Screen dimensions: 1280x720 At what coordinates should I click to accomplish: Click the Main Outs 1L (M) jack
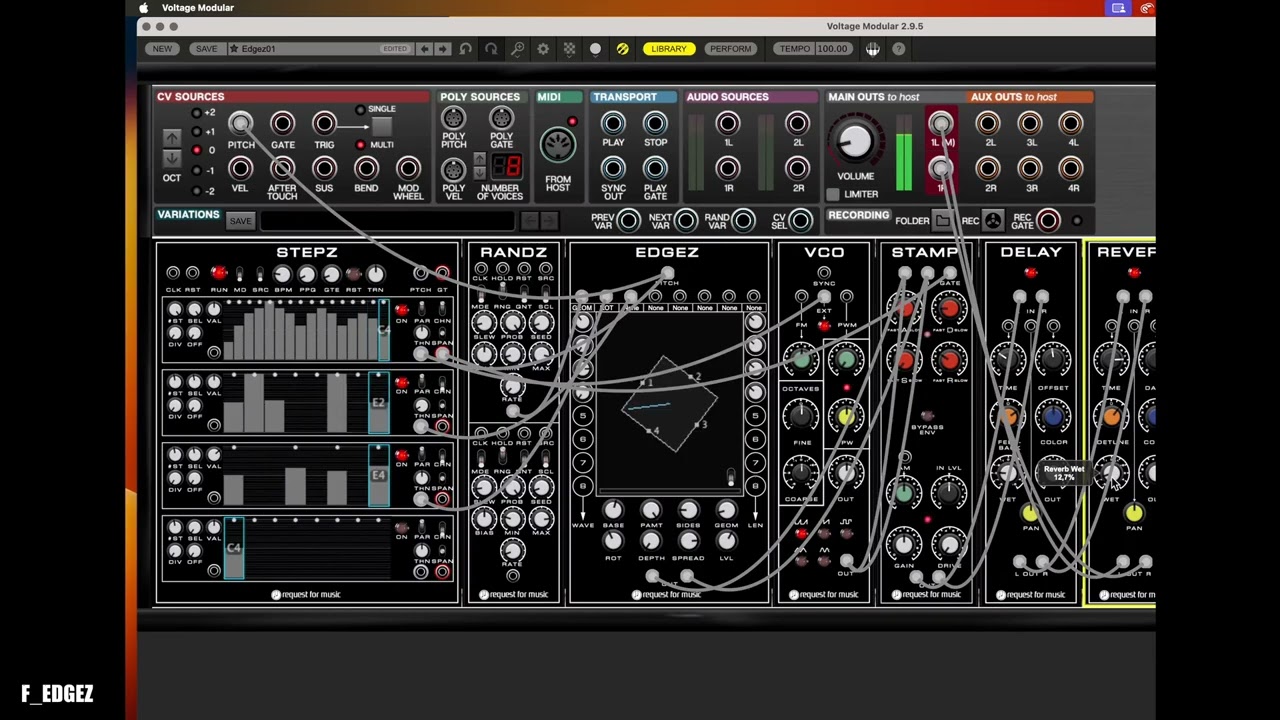(x=941, y=123)
